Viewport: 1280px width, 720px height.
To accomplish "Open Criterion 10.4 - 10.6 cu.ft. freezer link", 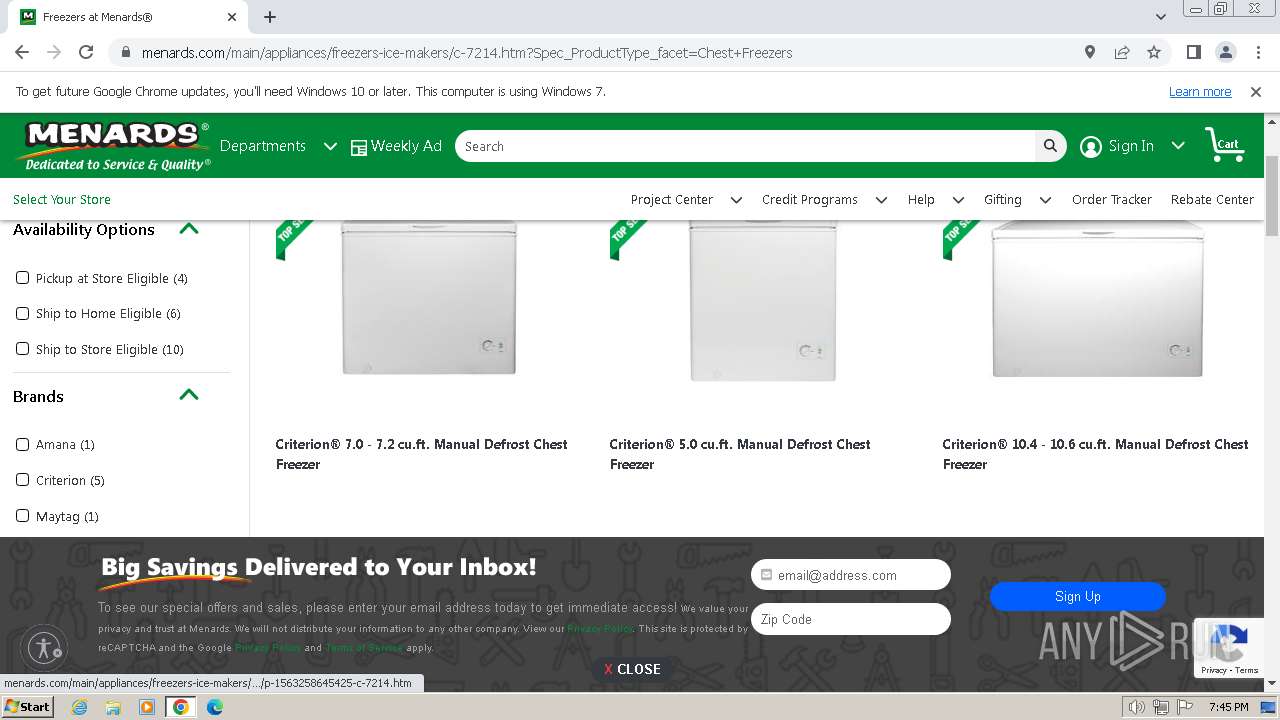I will (x=1095, y=454).
